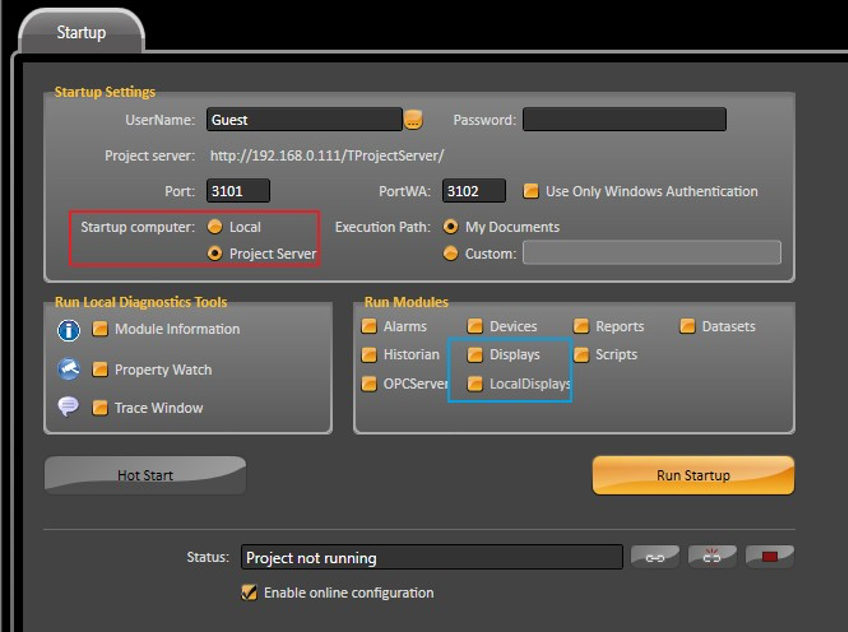Click the Property Watch icon

click(69, 369)
